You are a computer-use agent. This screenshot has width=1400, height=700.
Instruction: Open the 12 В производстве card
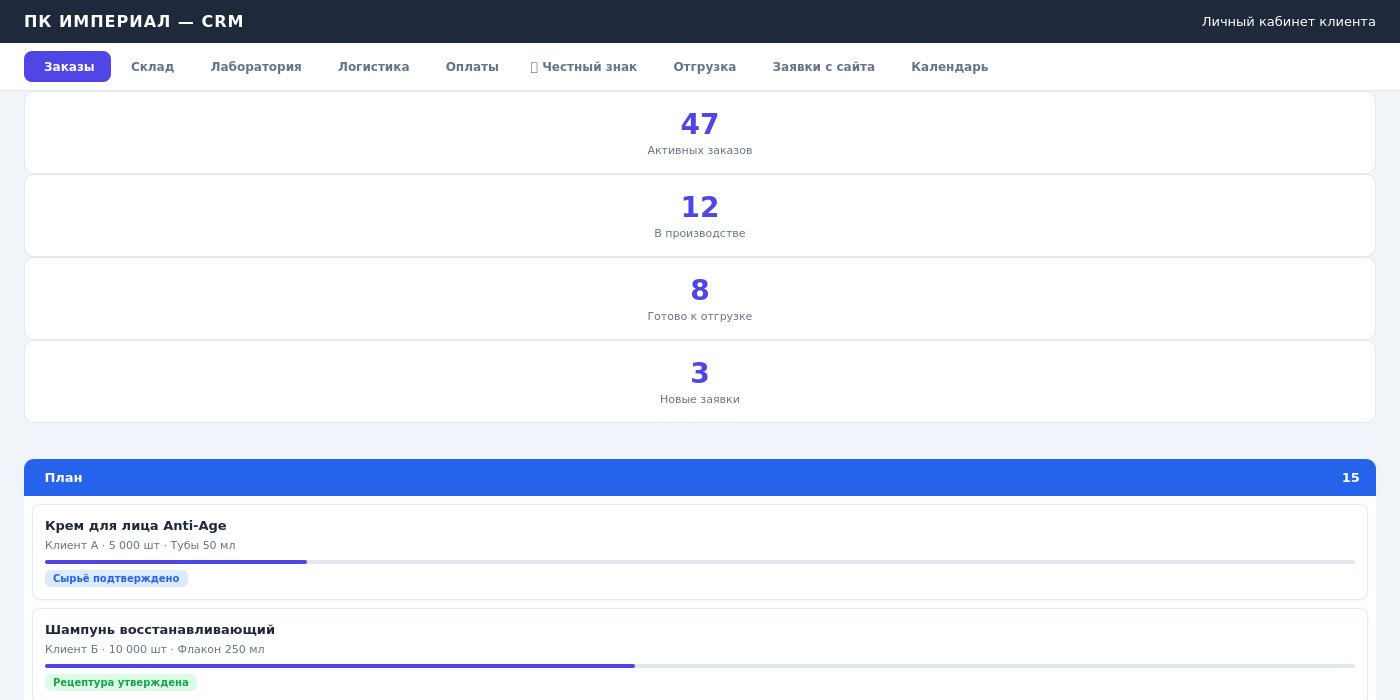point(700,215)
